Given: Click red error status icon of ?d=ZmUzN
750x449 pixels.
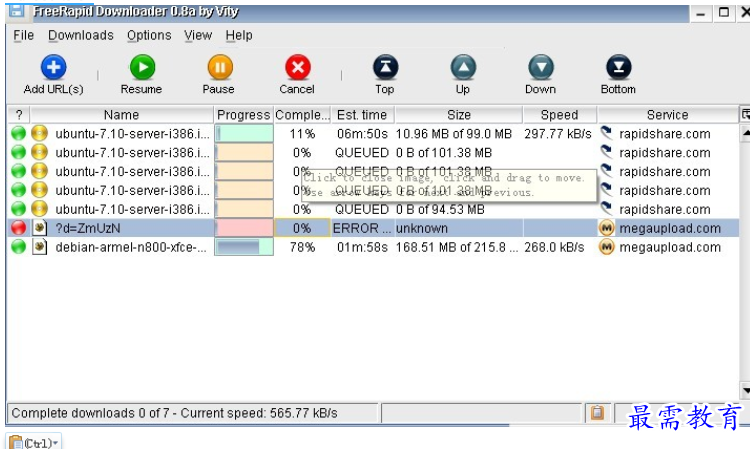Looking at the screenshot, I should (19, 228).
